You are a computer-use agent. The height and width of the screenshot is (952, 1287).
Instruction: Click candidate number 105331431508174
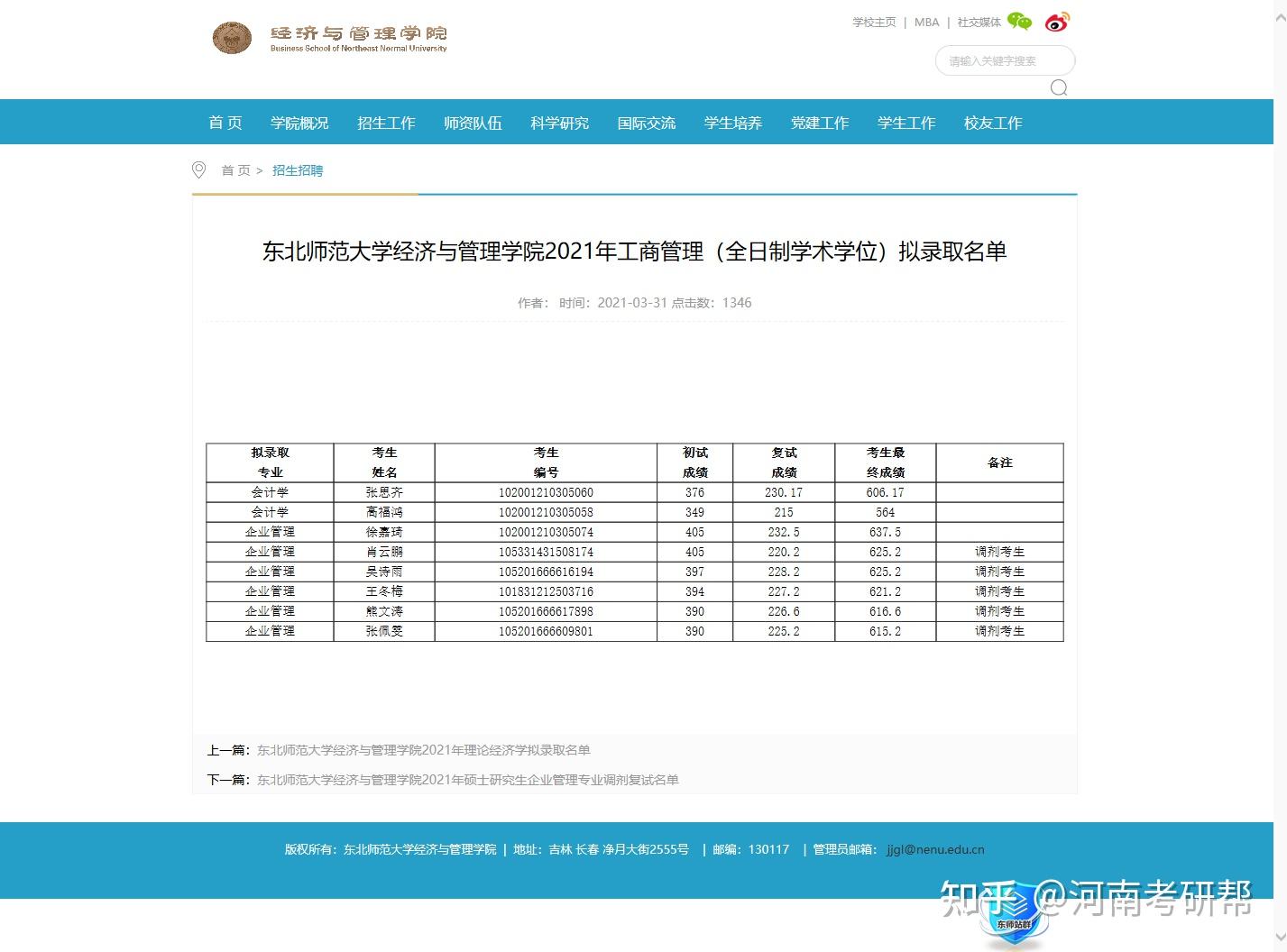pos(546,552)
